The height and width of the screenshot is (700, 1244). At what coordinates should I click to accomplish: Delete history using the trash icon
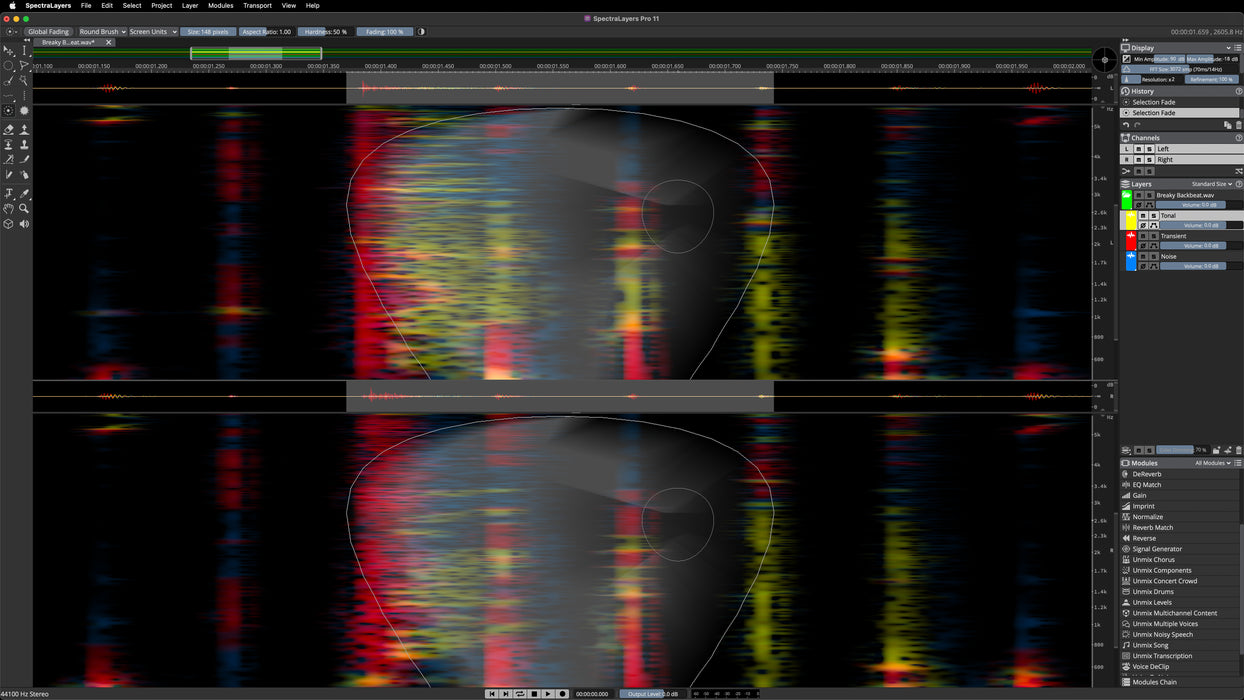click(x=1239, y=125)
